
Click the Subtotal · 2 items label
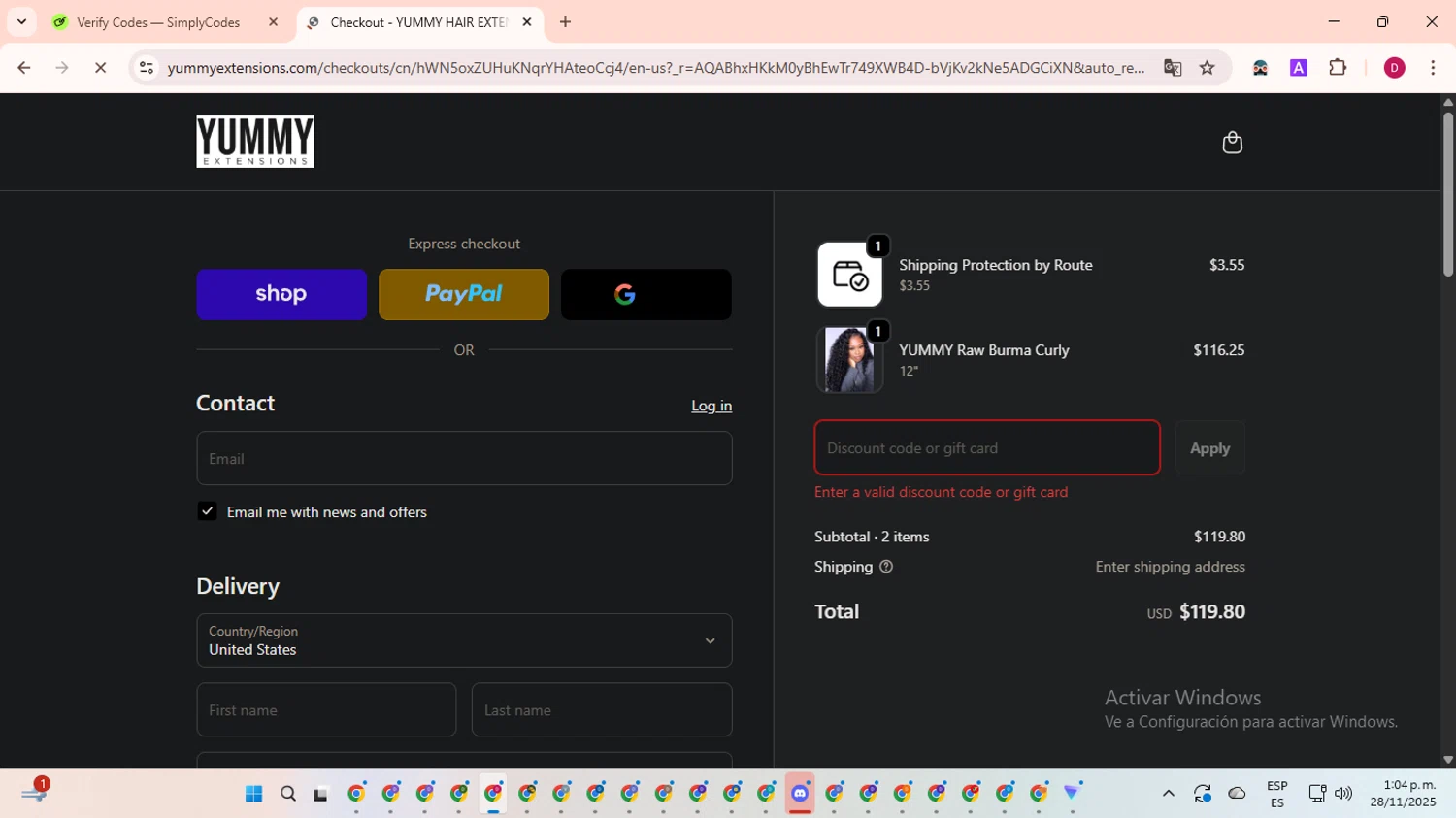(x=872, y=537)
